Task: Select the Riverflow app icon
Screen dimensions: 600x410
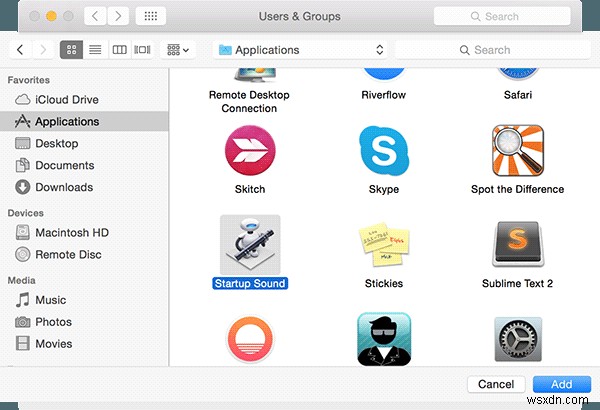Action: tap(384, 74)
